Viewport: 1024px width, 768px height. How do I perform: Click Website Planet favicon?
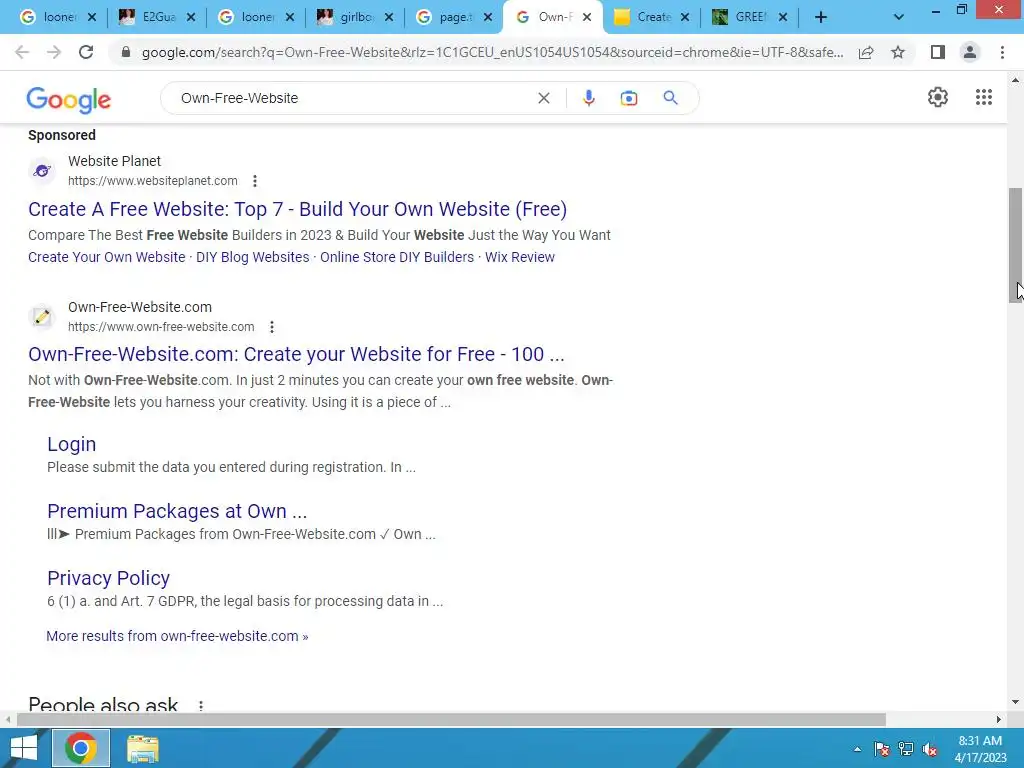click(42, 171)
